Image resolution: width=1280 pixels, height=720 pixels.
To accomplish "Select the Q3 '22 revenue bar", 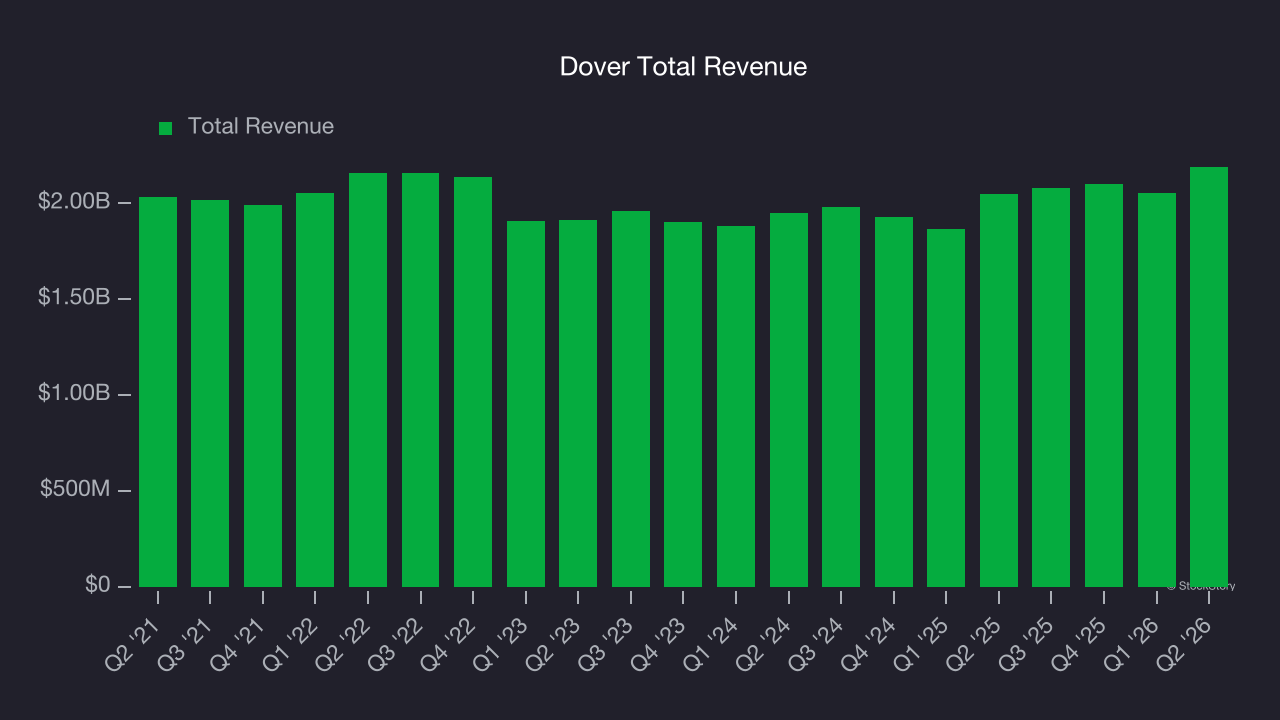I will [x=421, y=380].
